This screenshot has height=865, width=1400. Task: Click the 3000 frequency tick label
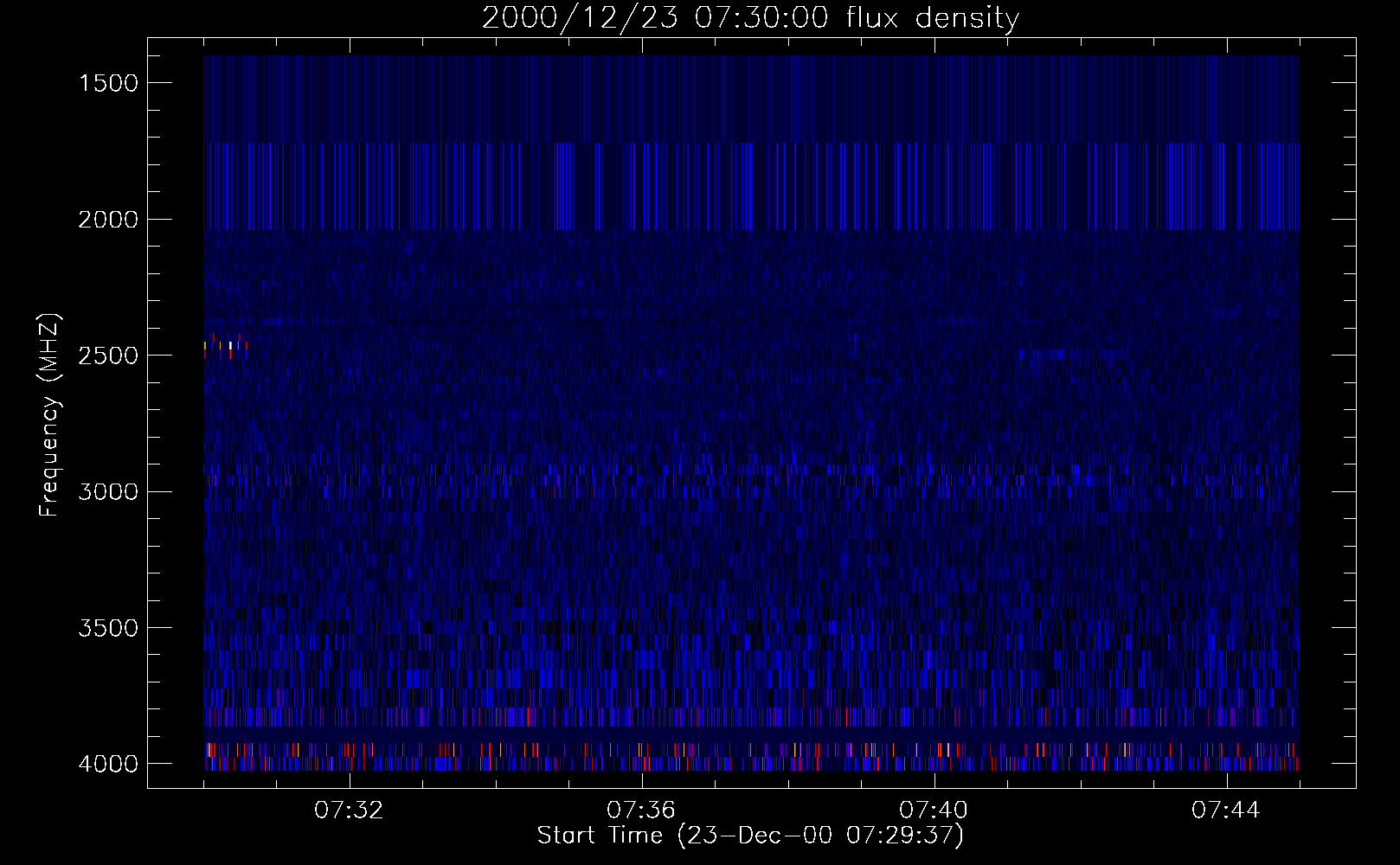(108, 492)
